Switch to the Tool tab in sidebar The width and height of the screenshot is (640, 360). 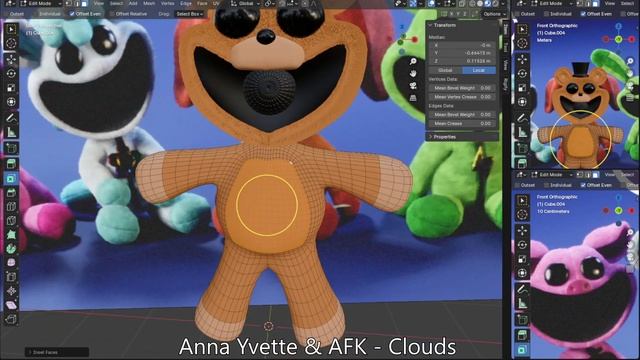click(x=505, y=47)
